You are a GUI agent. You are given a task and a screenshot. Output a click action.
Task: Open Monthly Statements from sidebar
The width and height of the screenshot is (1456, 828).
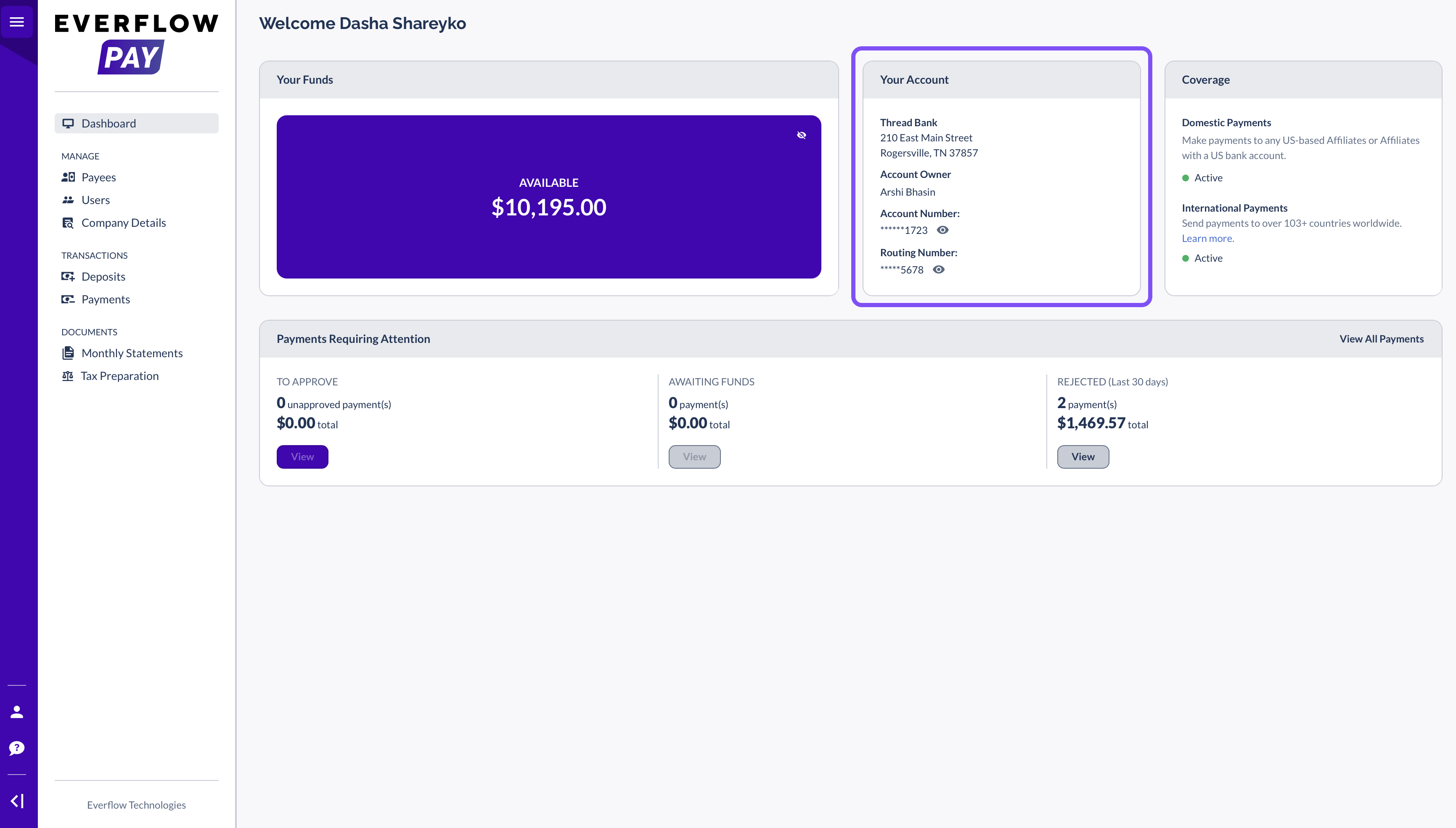pyautogui.click(x=132, y=353)
